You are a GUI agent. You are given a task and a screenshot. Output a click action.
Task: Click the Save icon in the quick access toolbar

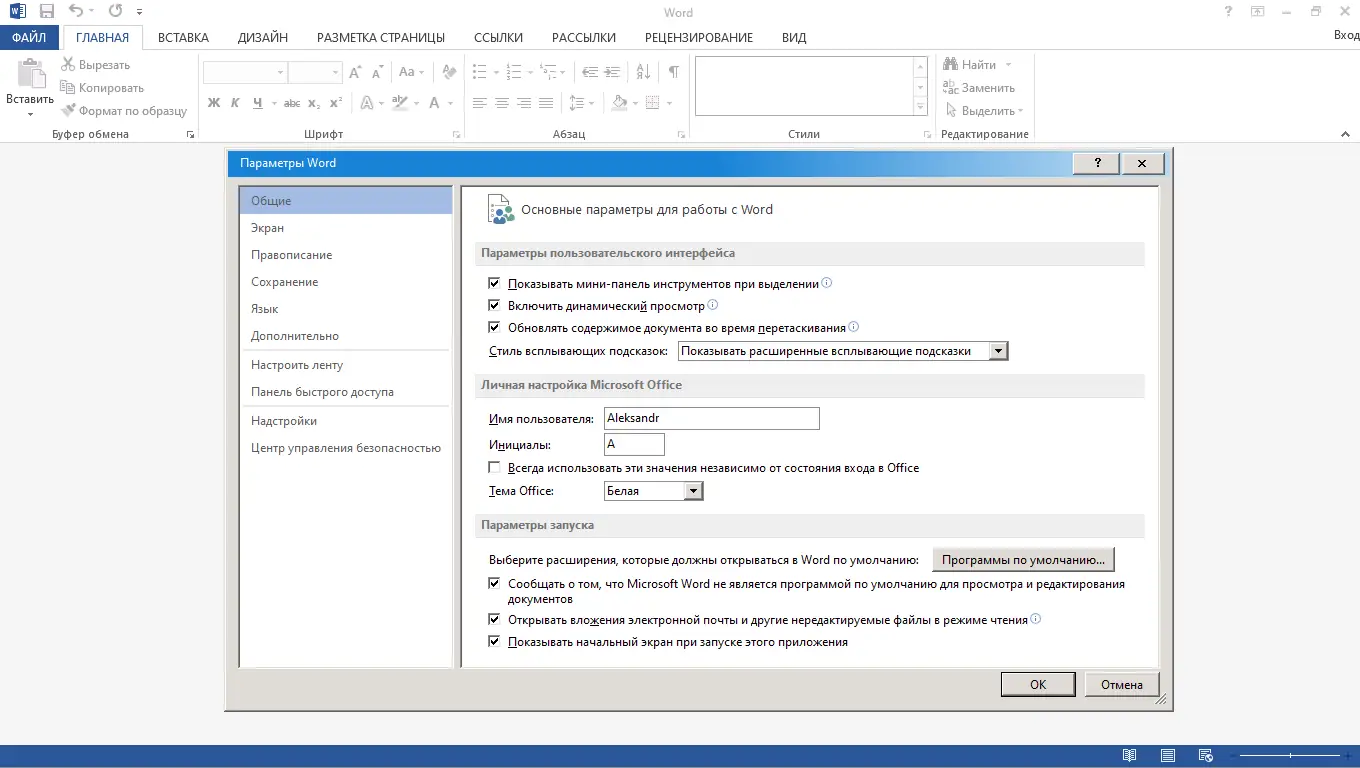point(46,12)
